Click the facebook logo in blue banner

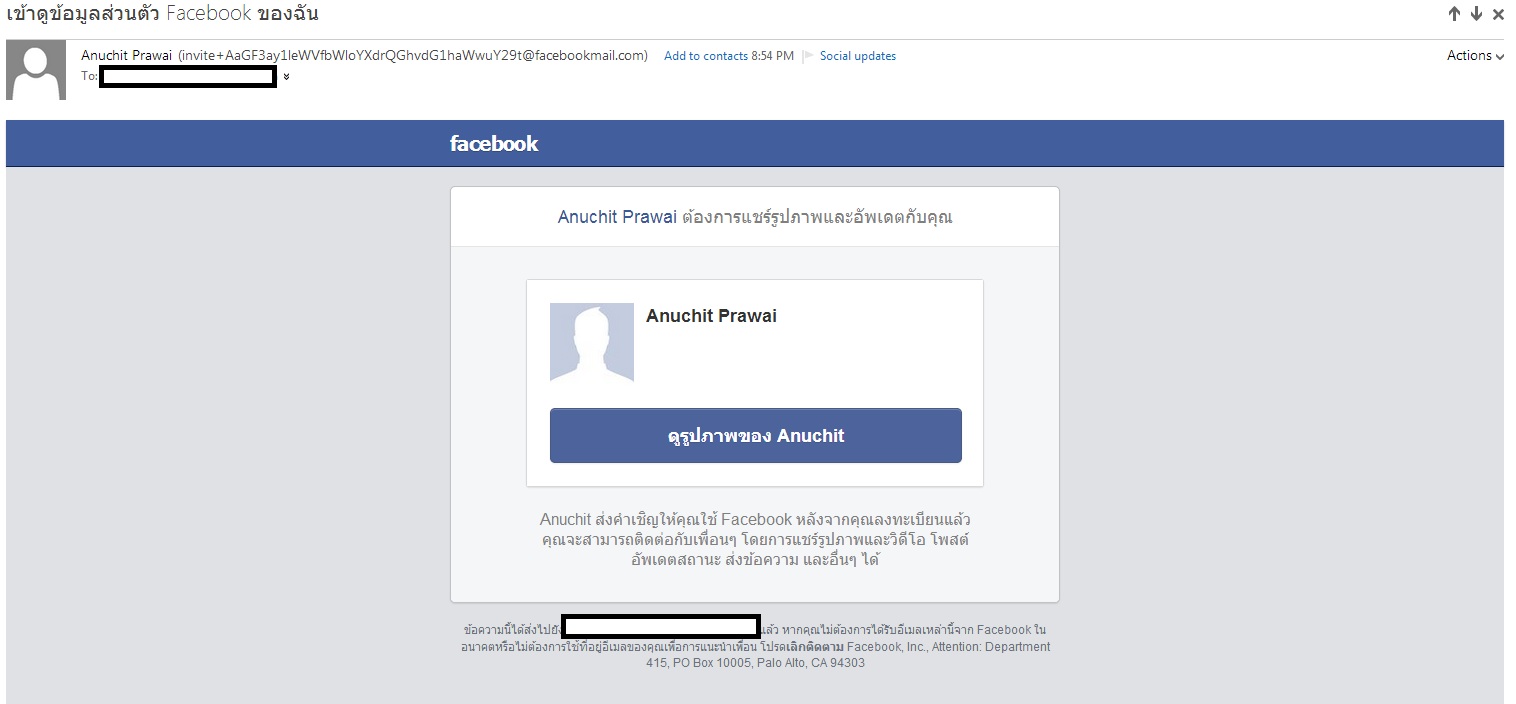(494, 144)
